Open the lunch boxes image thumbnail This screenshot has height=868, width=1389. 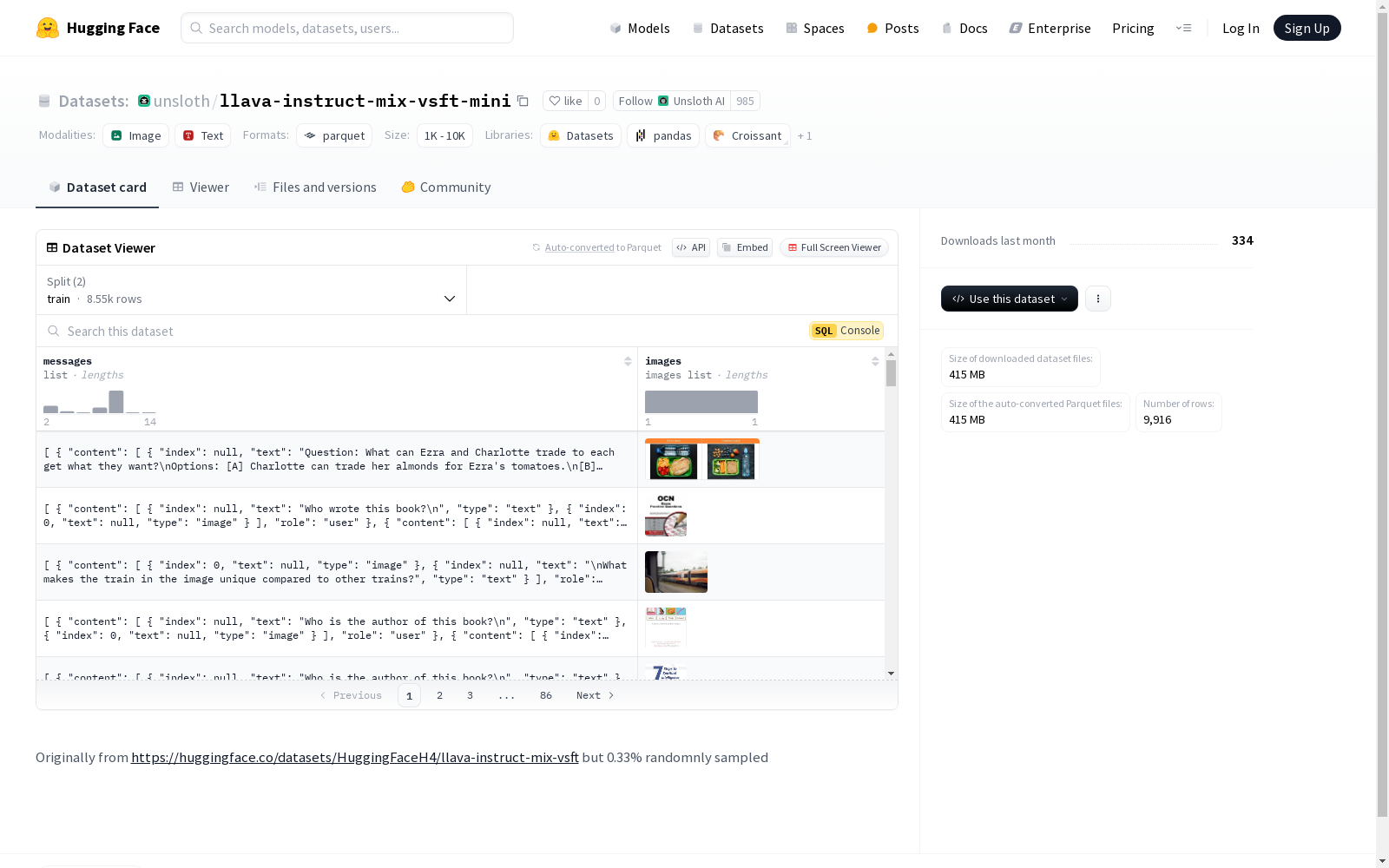(702, 459)
